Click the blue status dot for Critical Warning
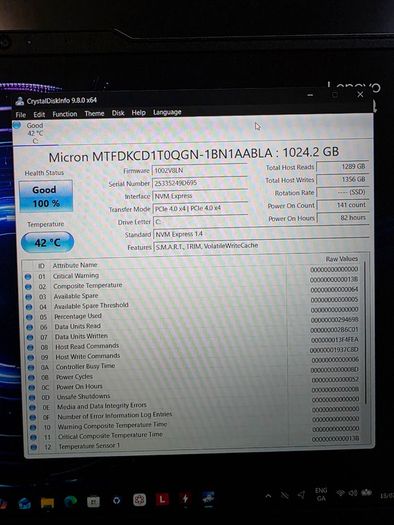 (28, 277)
